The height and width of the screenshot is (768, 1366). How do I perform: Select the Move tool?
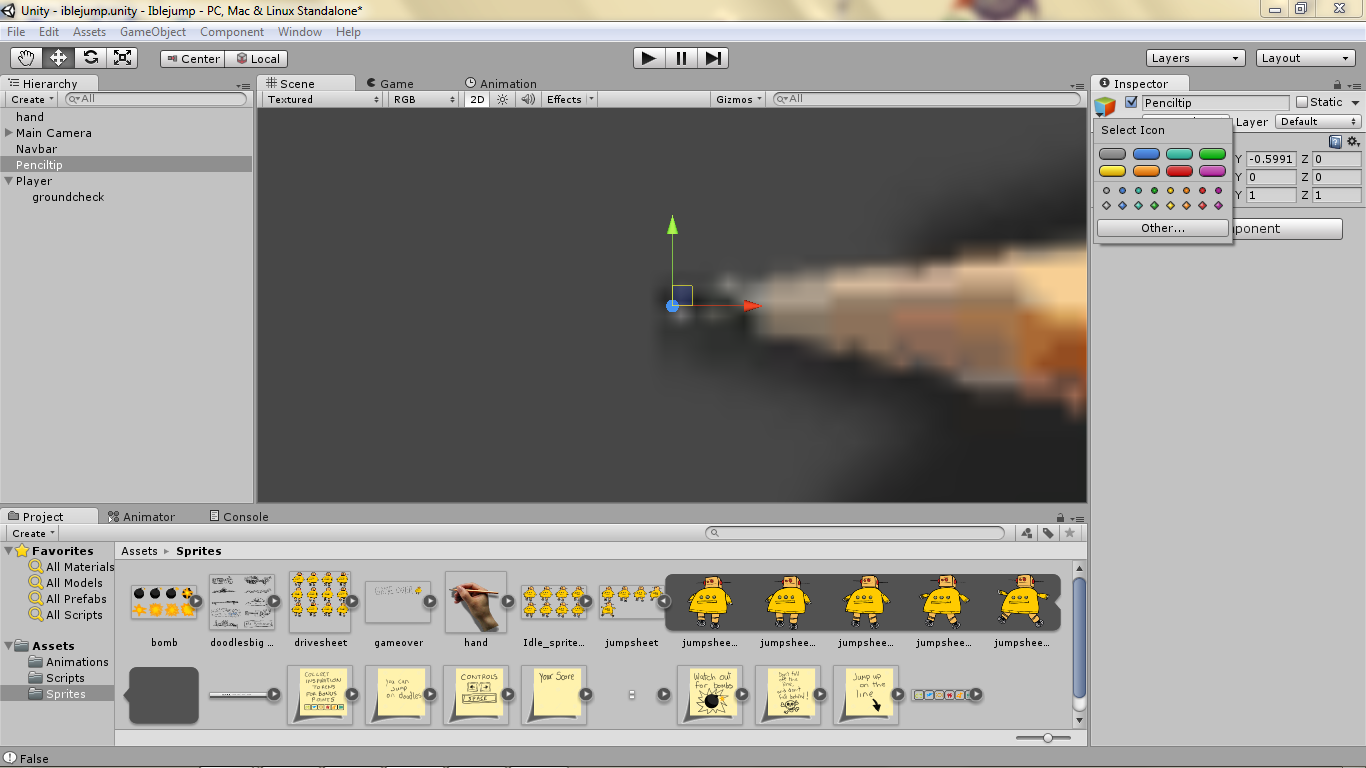click(58, 57)
